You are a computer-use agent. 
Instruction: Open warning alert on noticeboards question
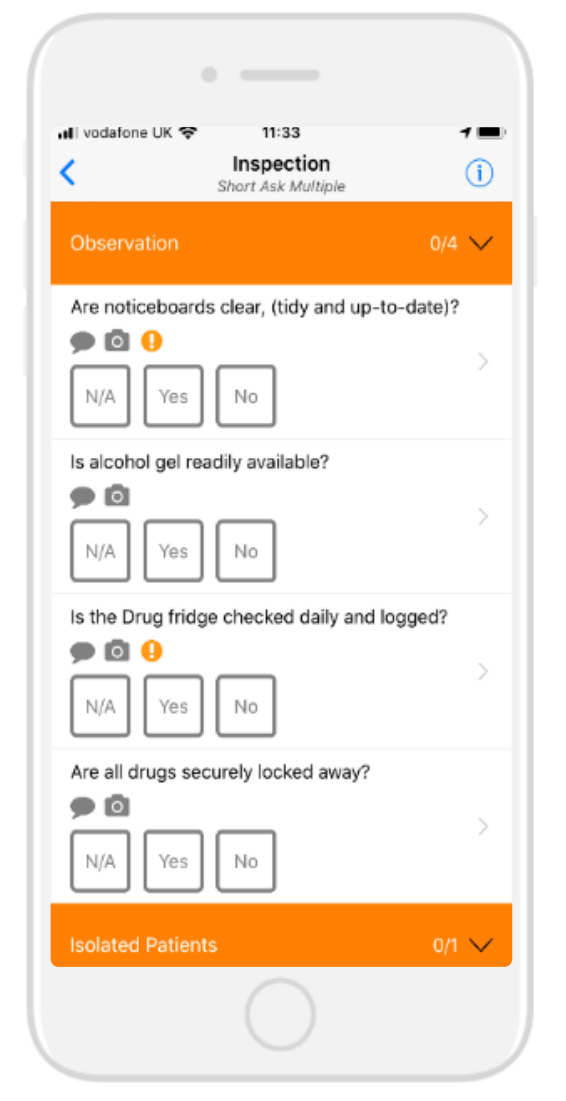tap(152, 342)
